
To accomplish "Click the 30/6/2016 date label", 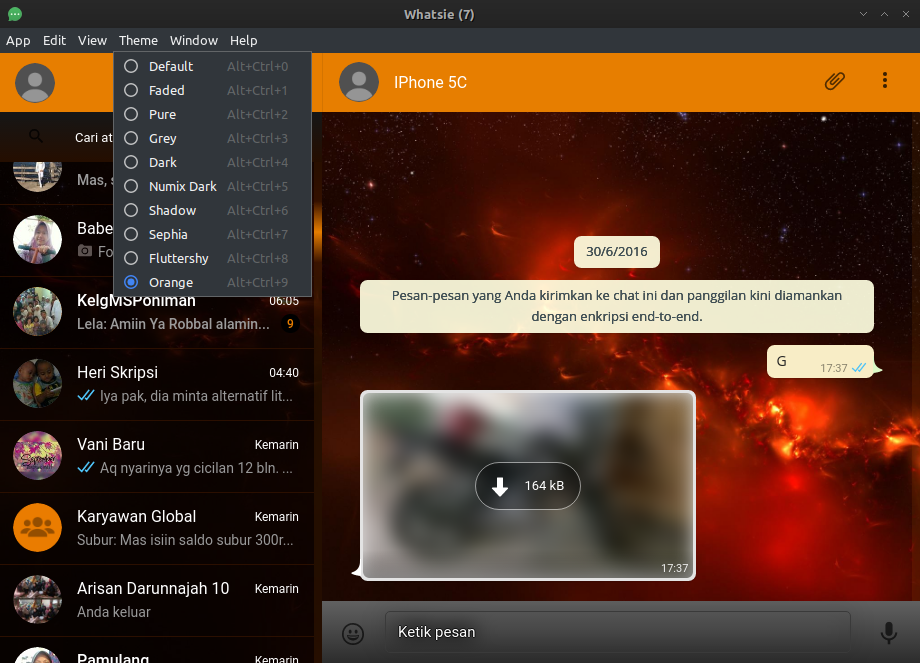I will 617,252.
